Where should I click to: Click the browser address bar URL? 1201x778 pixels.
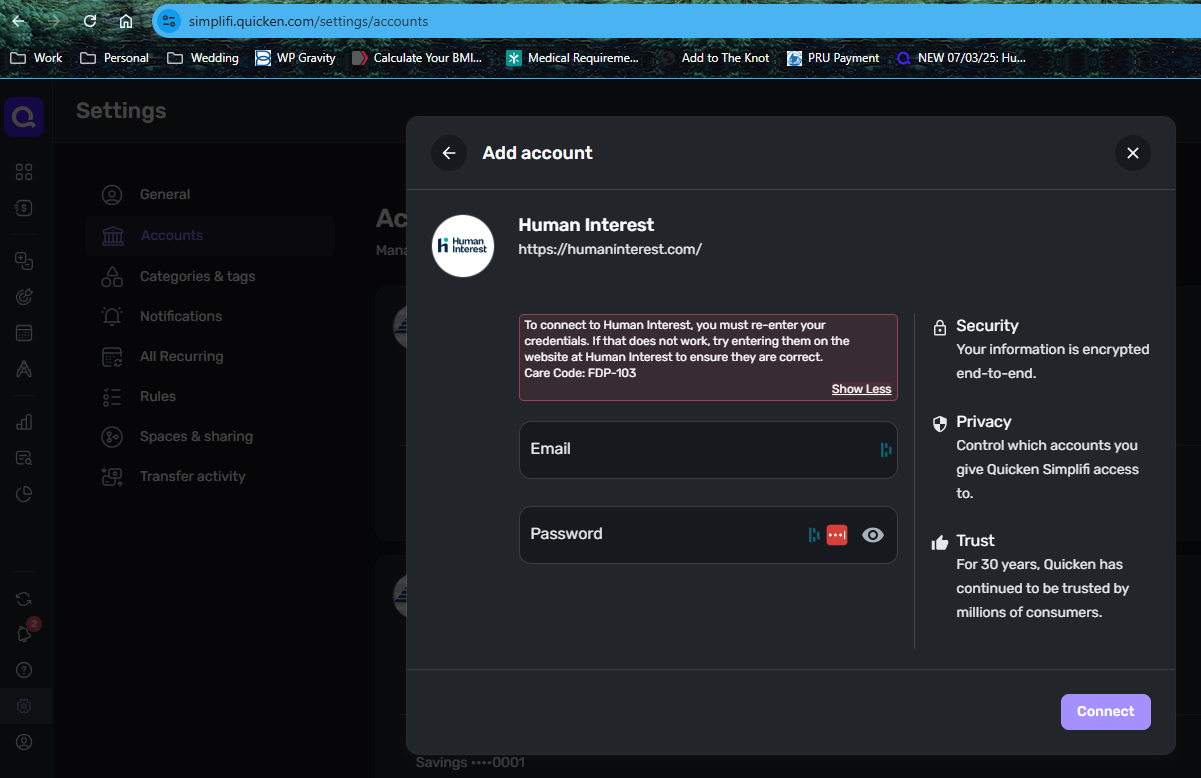[x=308, y=21]
